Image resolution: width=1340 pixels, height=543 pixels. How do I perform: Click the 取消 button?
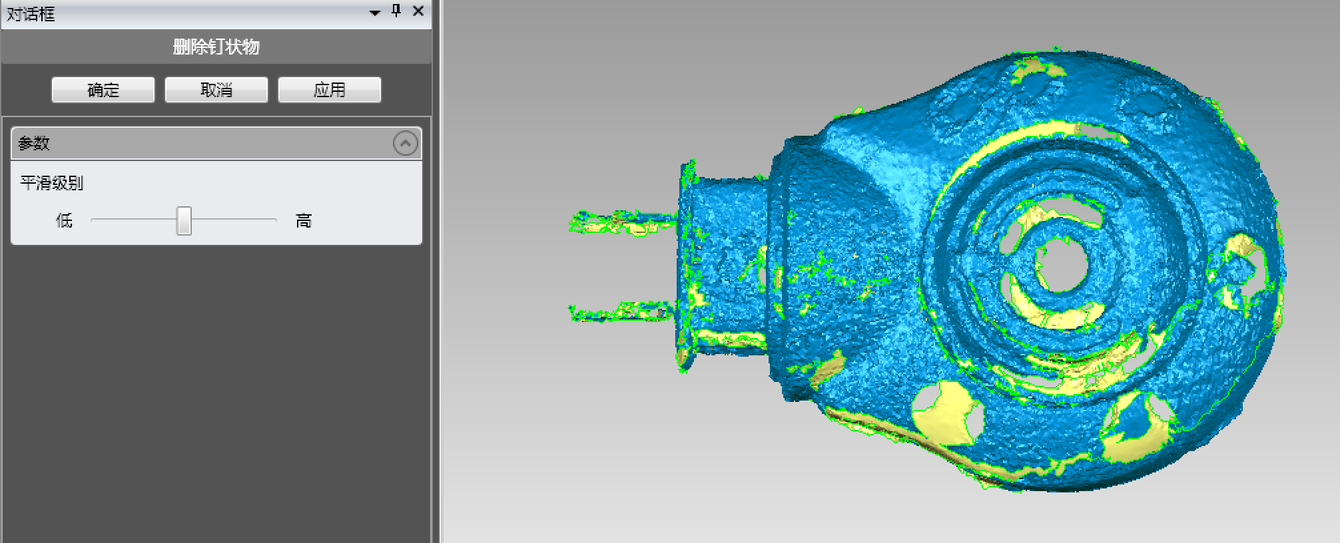point(216,90)
